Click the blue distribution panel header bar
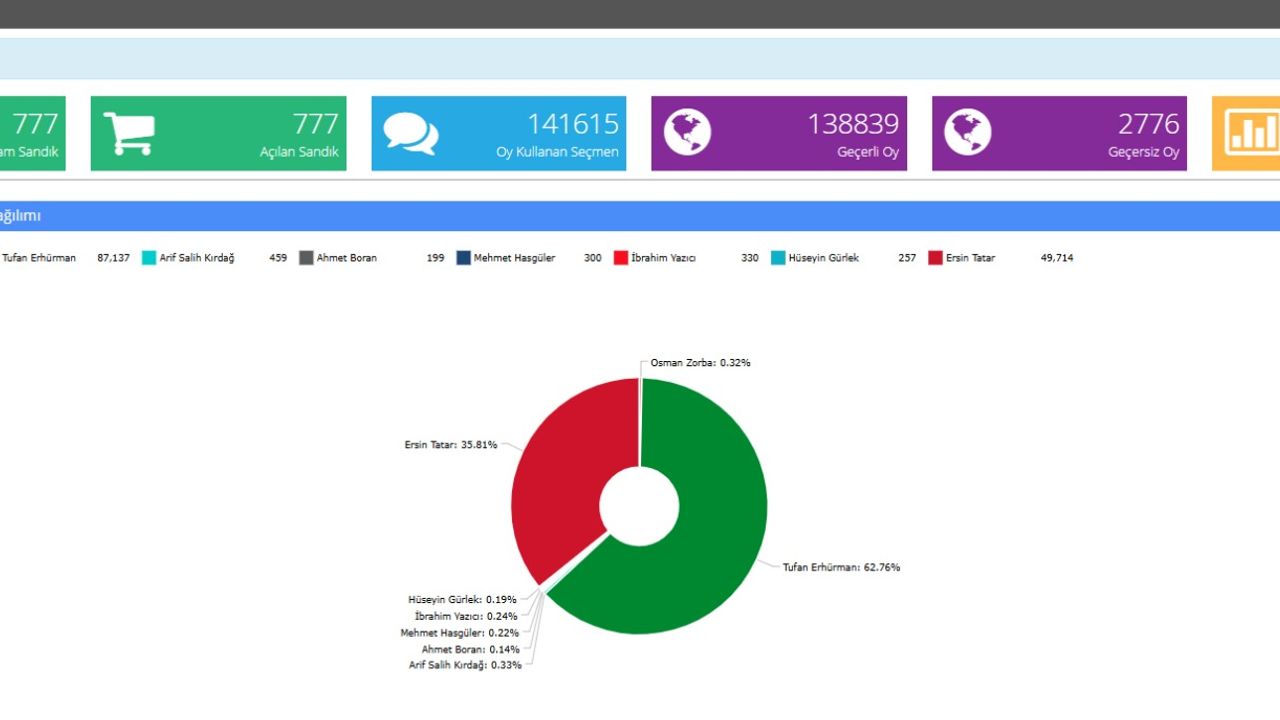The width and height of the screenshot is (1280, 720). (640, 216)
